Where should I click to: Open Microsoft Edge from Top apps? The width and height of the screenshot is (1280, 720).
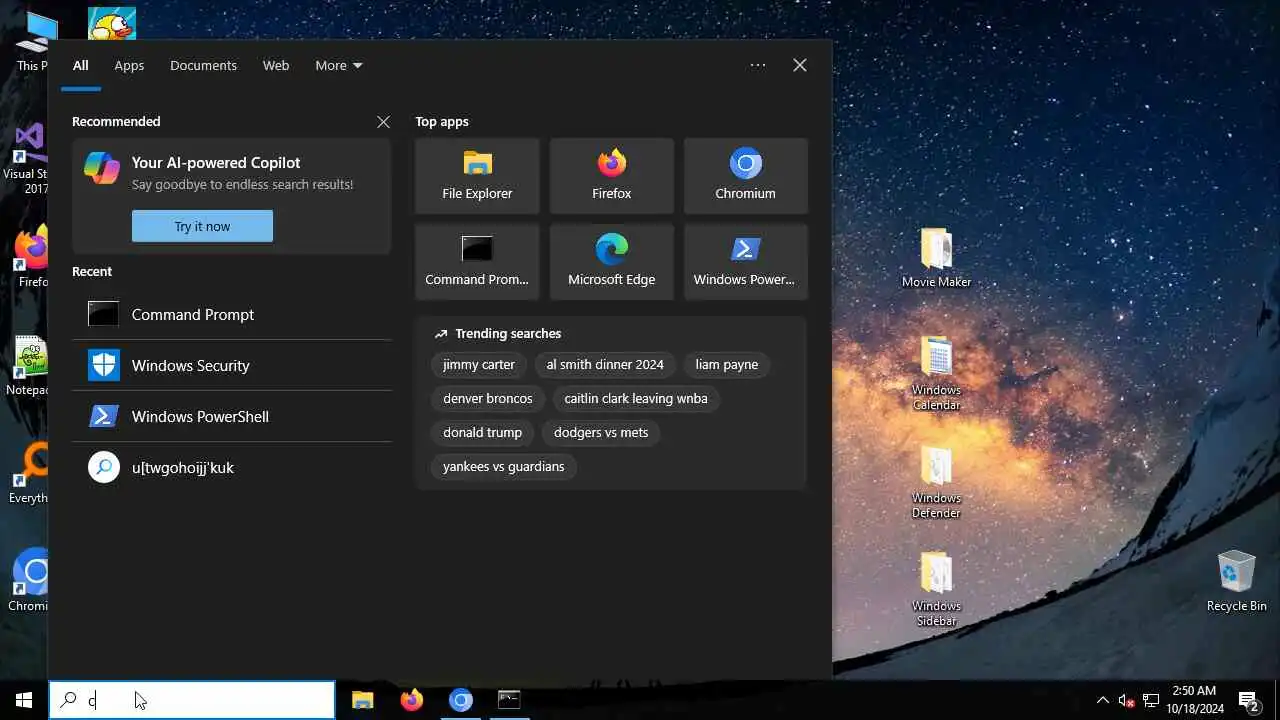coord(611,262)
